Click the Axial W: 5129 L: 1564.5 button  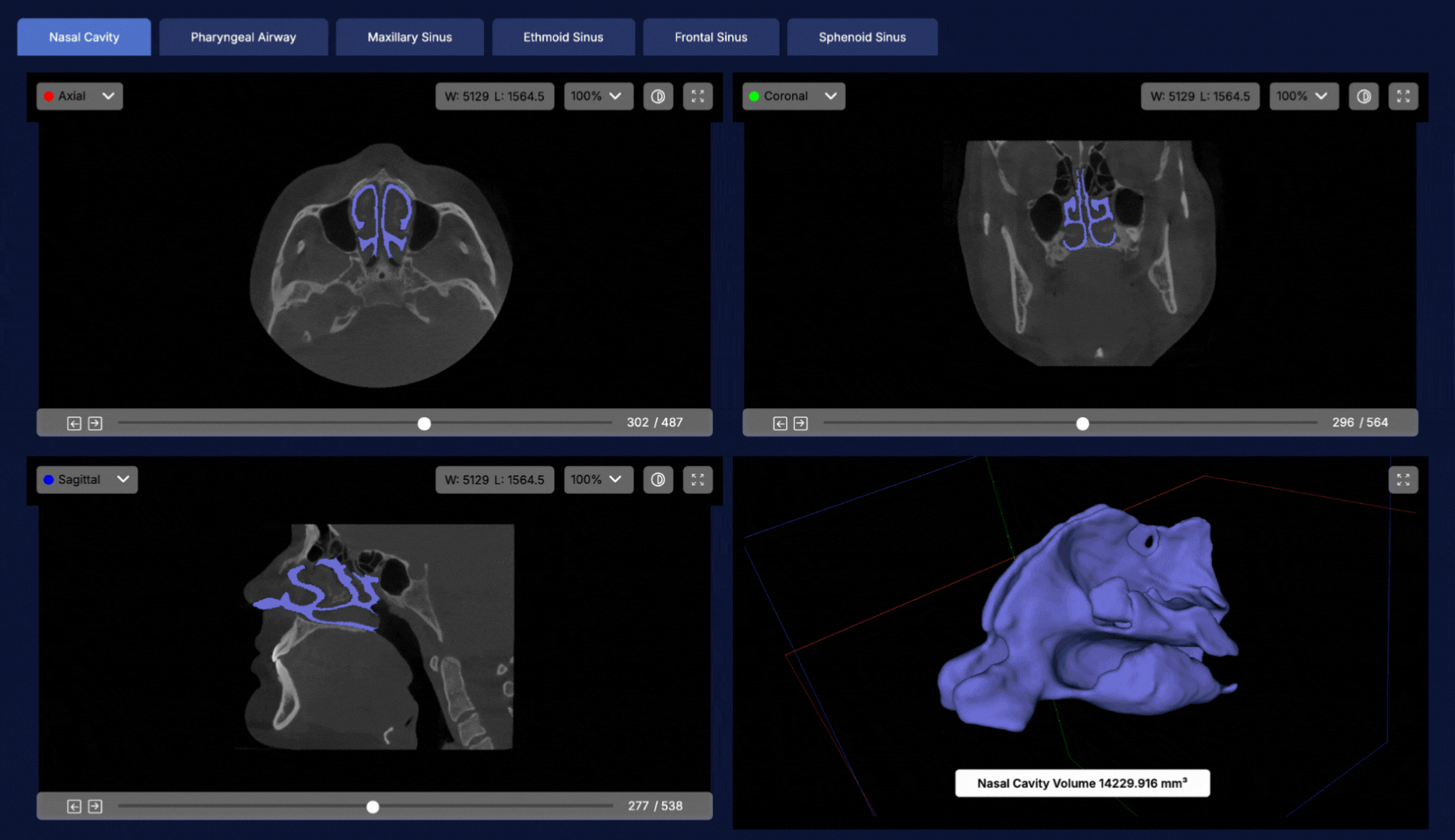pyautogui.click(x=494, y=96)
